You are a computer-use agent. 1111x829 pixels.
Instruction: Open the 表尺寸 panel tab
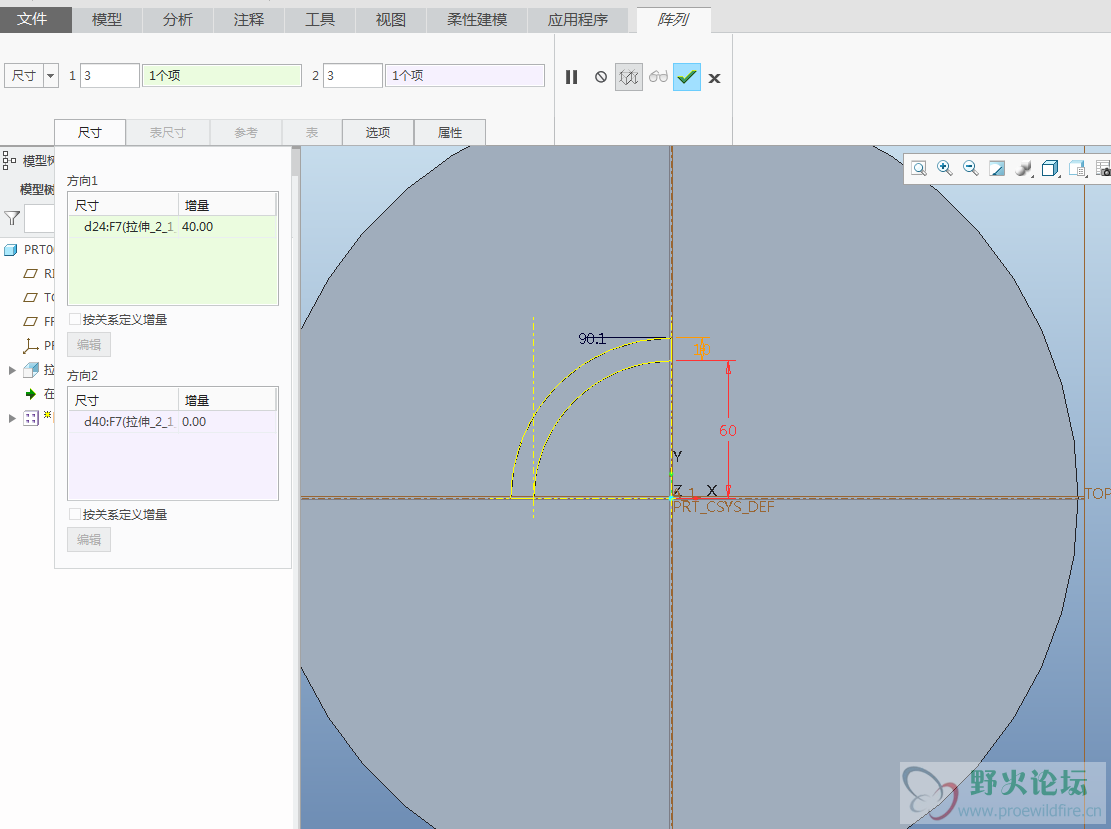pyautogui.click(x=167, y=132)
